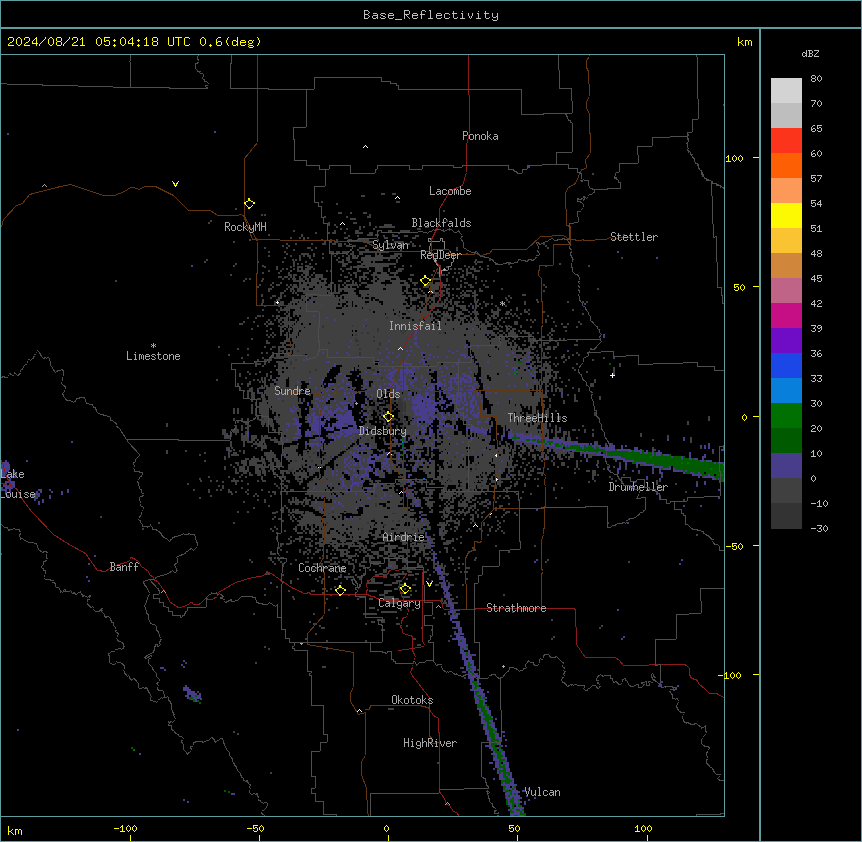Click the Lacombe city label

[450, 191]
